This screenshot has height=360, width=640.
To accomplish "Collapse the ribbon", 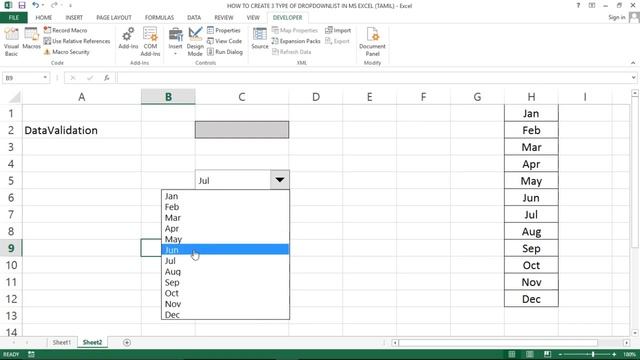I will (633, 63).
